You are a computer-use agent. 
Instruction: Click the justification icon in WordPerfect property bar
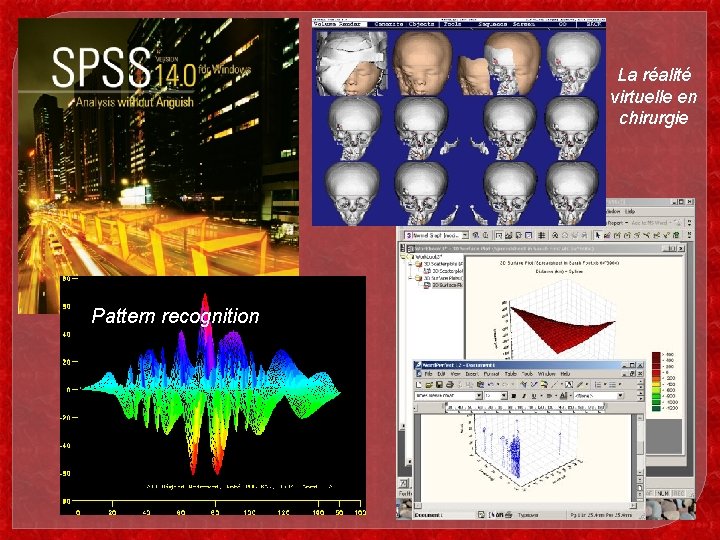(549, 396)
